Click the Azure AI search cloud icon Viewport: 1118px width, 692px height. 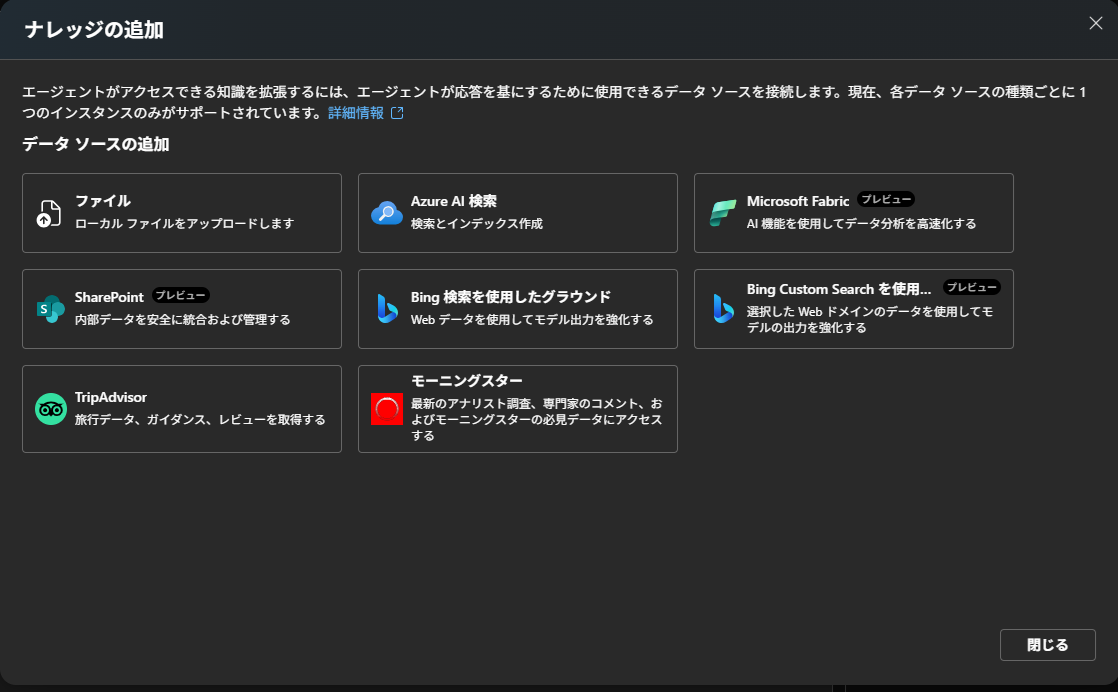386,213
